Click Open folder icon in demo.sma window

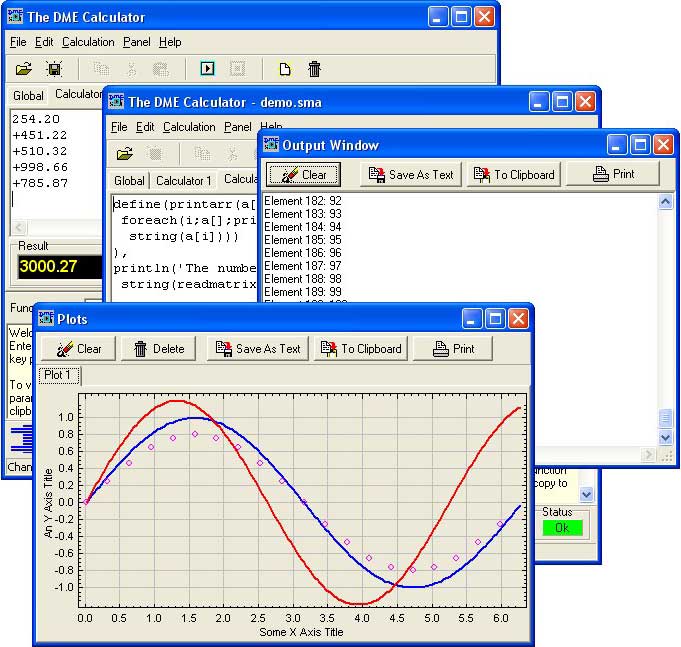[x=125, y=154]
